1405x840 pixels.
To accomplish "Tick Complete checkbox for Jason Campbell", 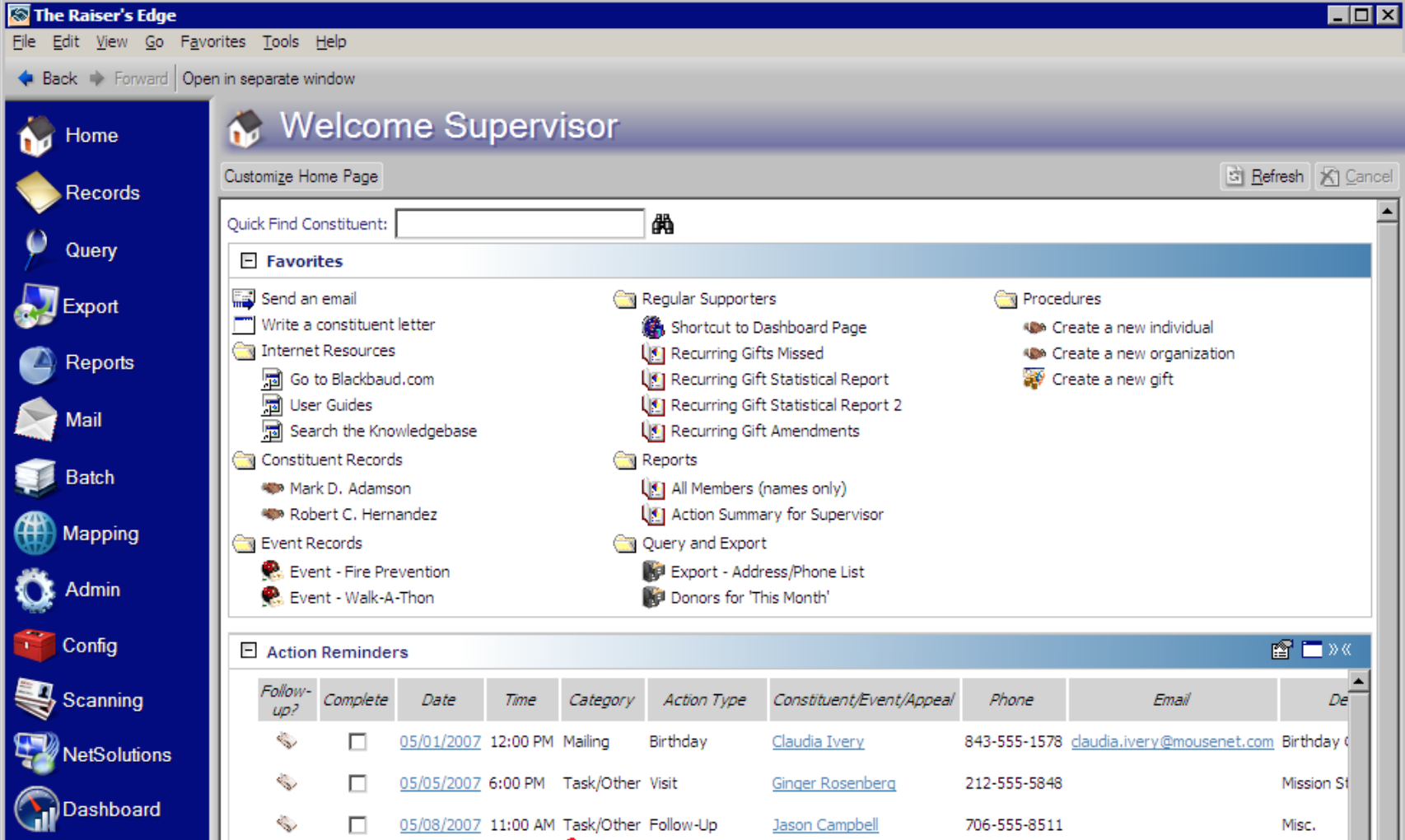I will 357,824.
